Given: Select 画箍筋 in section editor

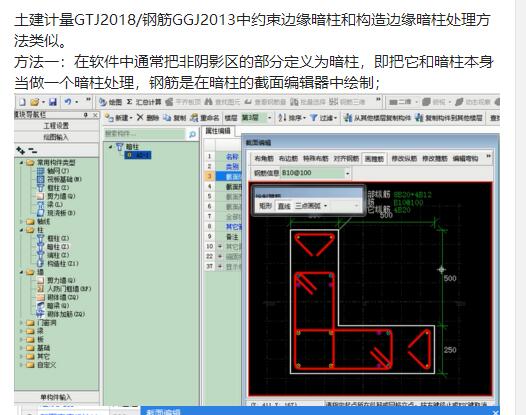Looking at the screenshot, I should pyautogui.click(x=374, y=159).
